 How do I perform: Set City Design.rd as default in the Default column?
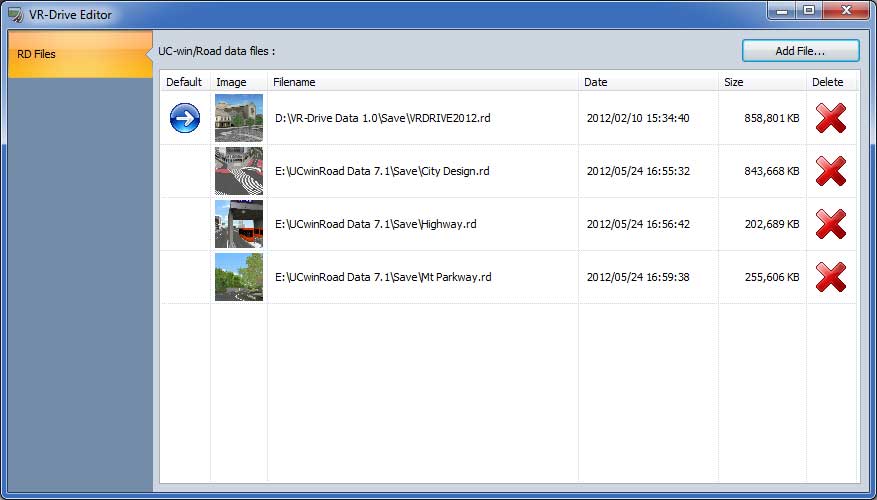(185, 171)
